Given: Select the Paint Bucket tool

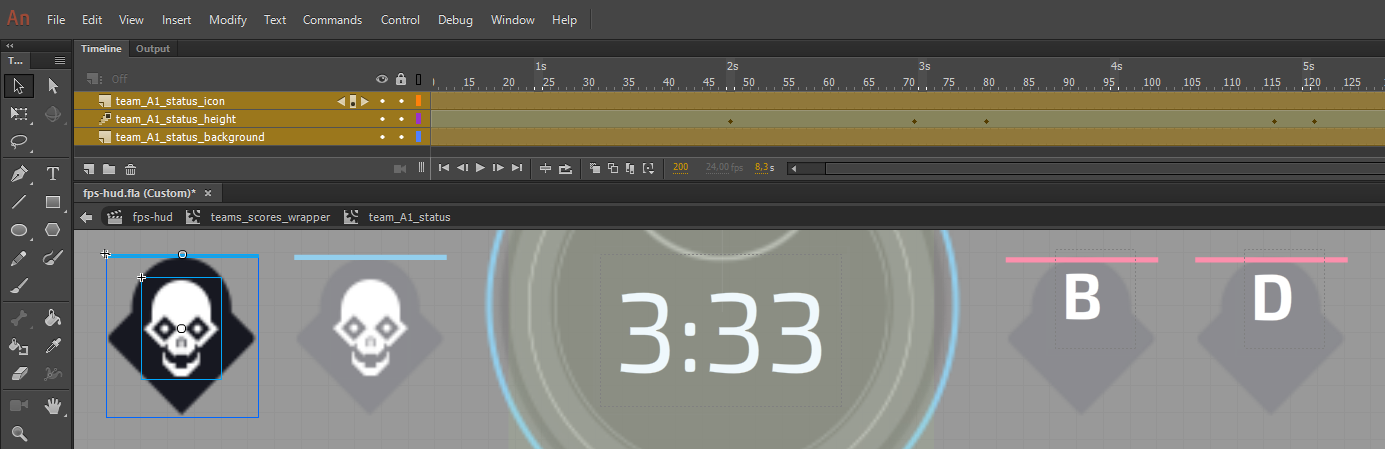Looking at the screenshot, I should pos(53,319).
